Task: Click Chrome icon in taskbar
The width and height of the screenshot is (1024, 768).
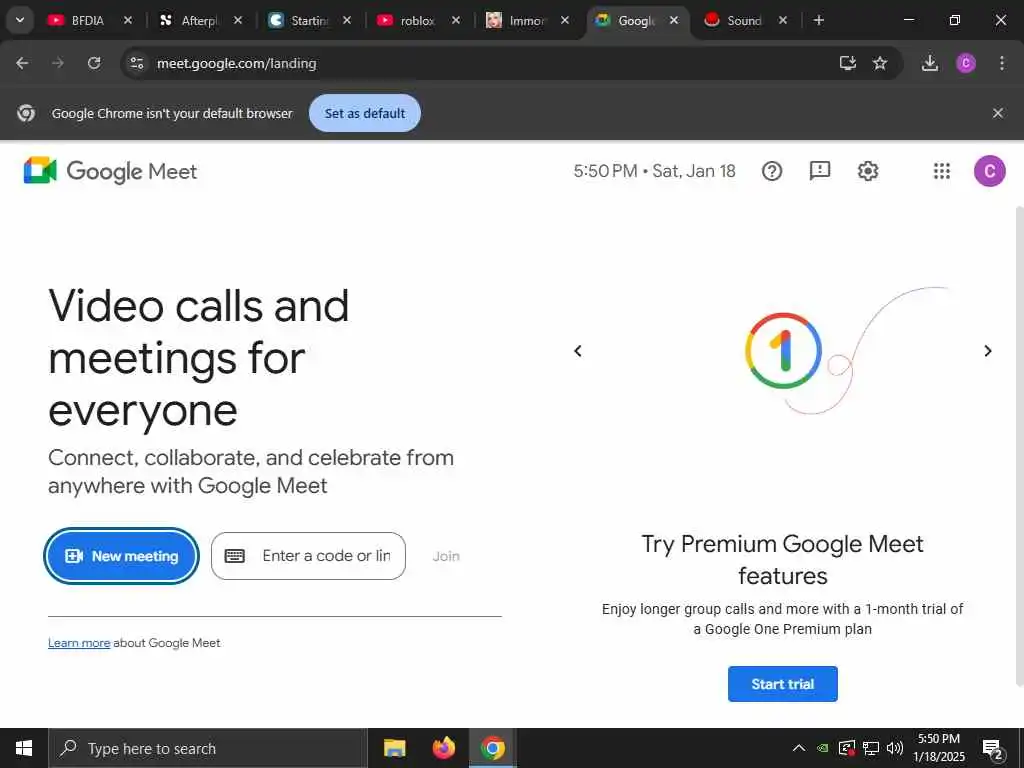Action: coord(493,748)
